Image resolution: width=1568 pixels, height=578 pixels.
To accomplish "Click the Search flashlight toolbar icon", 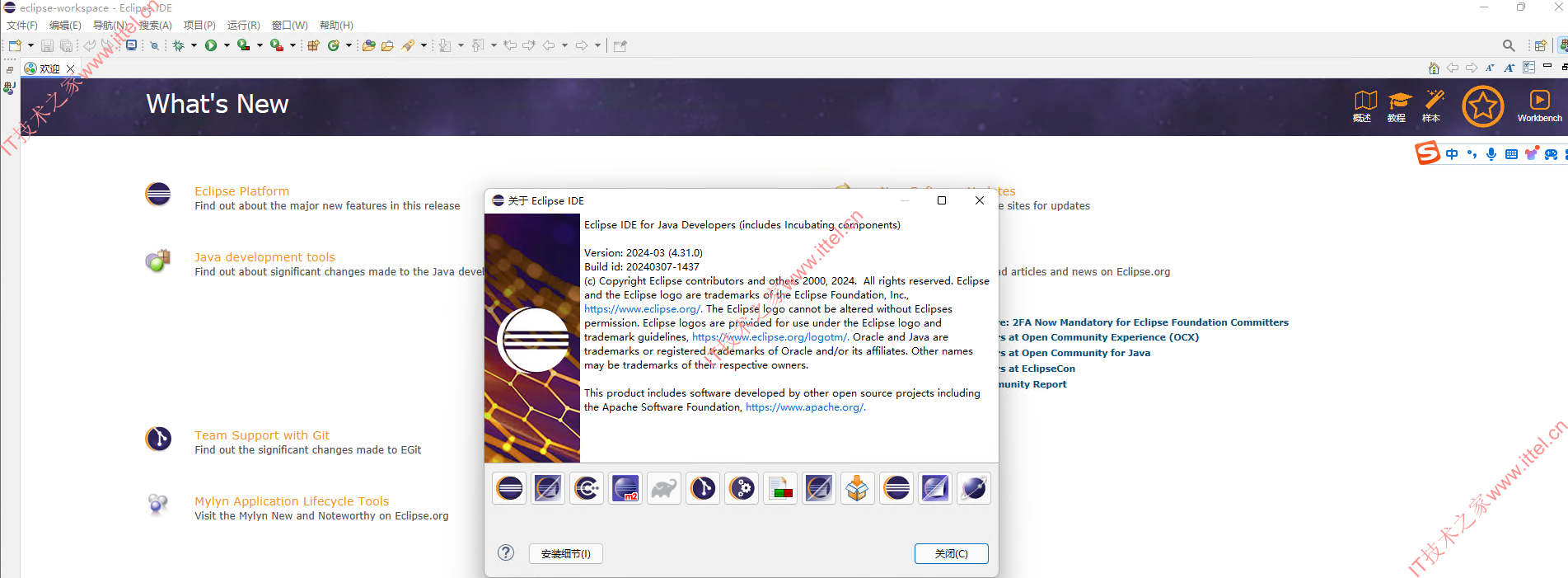I will click(x=408, y=45).
